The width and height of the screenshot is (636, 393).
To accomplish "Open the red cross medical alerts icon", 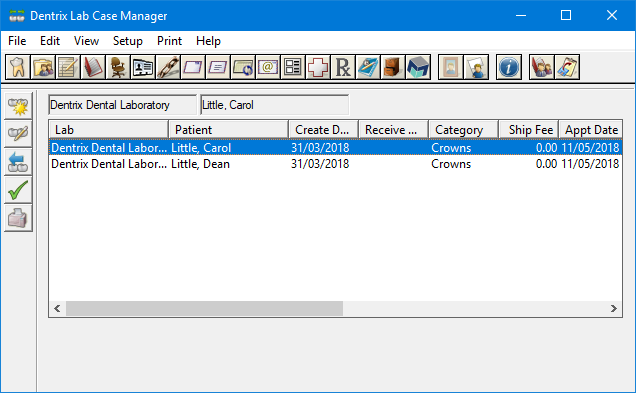I will point(318,67).
